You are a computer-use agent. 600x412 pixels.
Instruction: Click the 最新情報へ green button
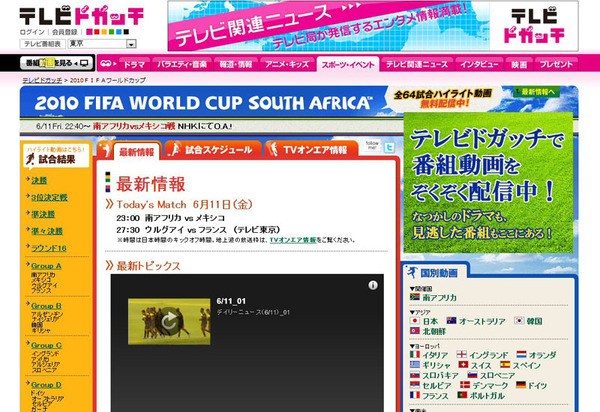pos(536,92)
